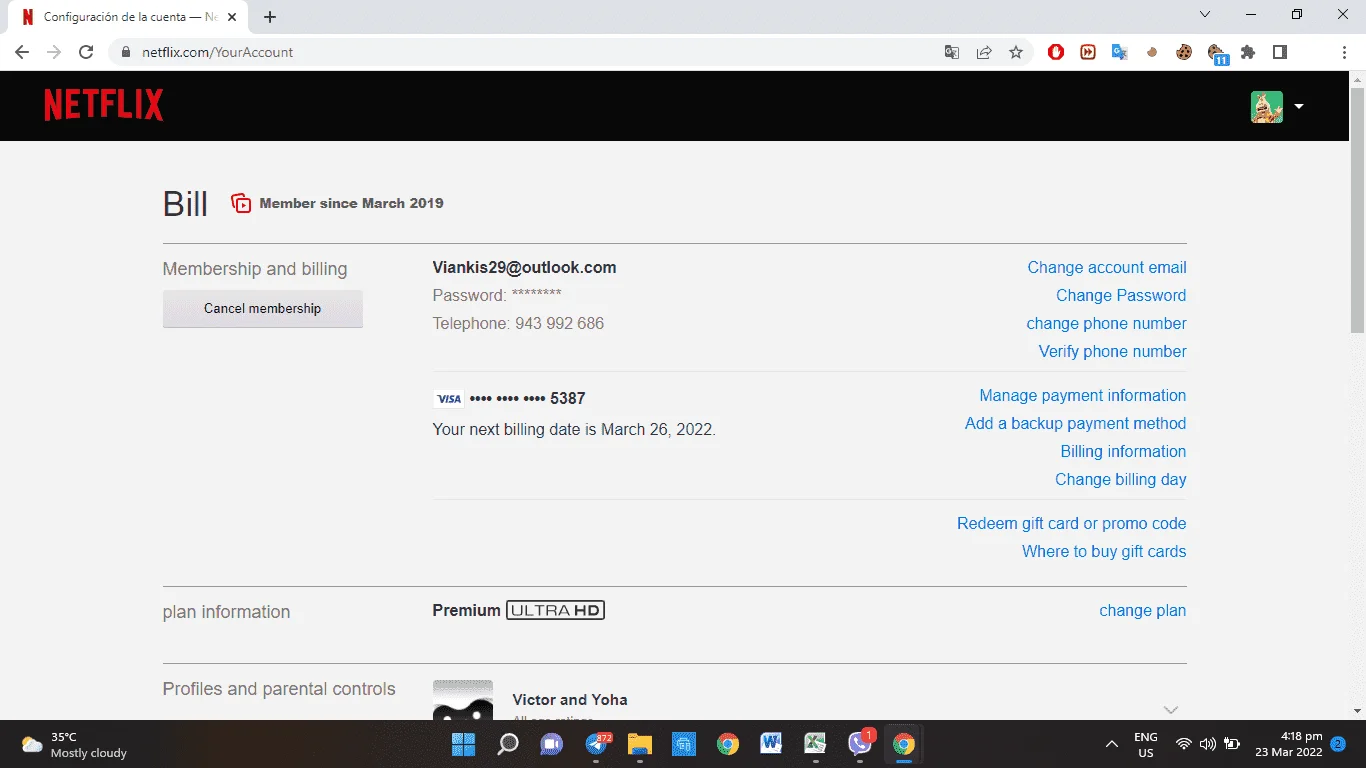Click the Cancel membership button
This screenshot has height=768, width=1366.
263,309
